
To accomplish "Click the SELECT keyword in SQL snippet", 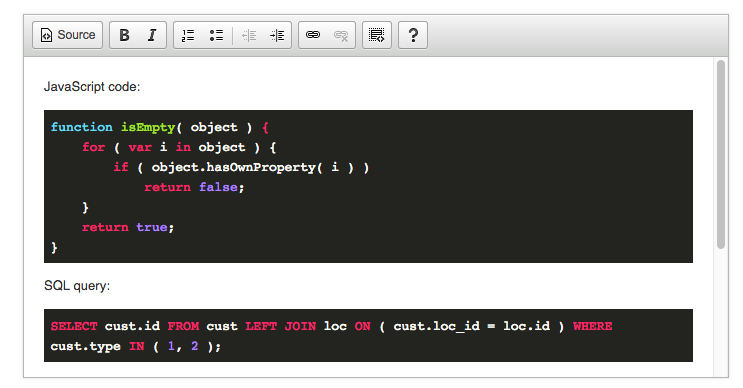I will point(74,326).
